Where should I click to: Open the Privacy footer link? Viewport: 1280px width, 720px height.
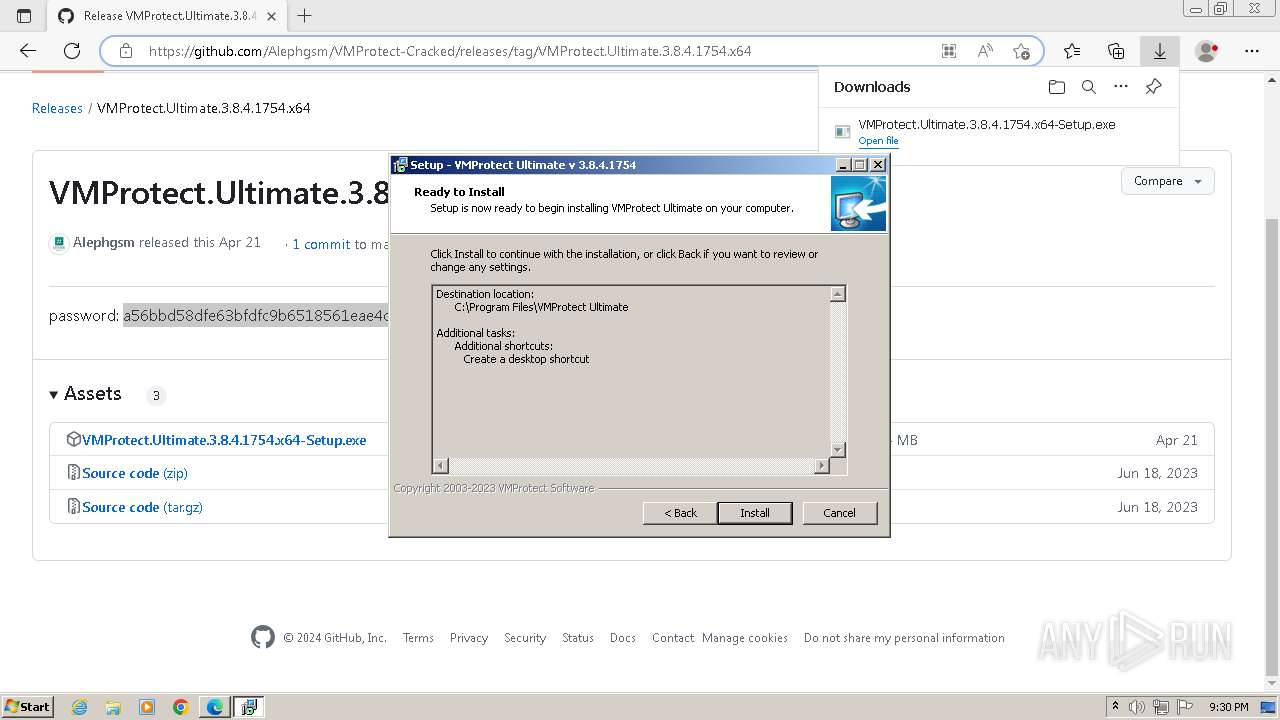click(x=469, y=638)
